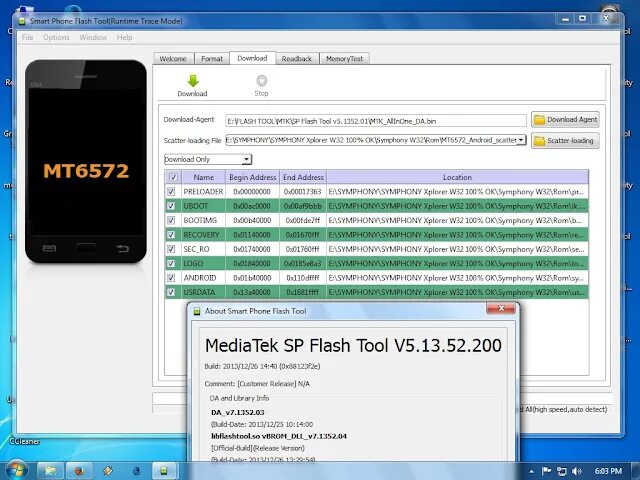Image resolution: width=640 pixels, height=480 pixels.
Task: Toggle the select-all checkbox in table header
Action: 173,178
